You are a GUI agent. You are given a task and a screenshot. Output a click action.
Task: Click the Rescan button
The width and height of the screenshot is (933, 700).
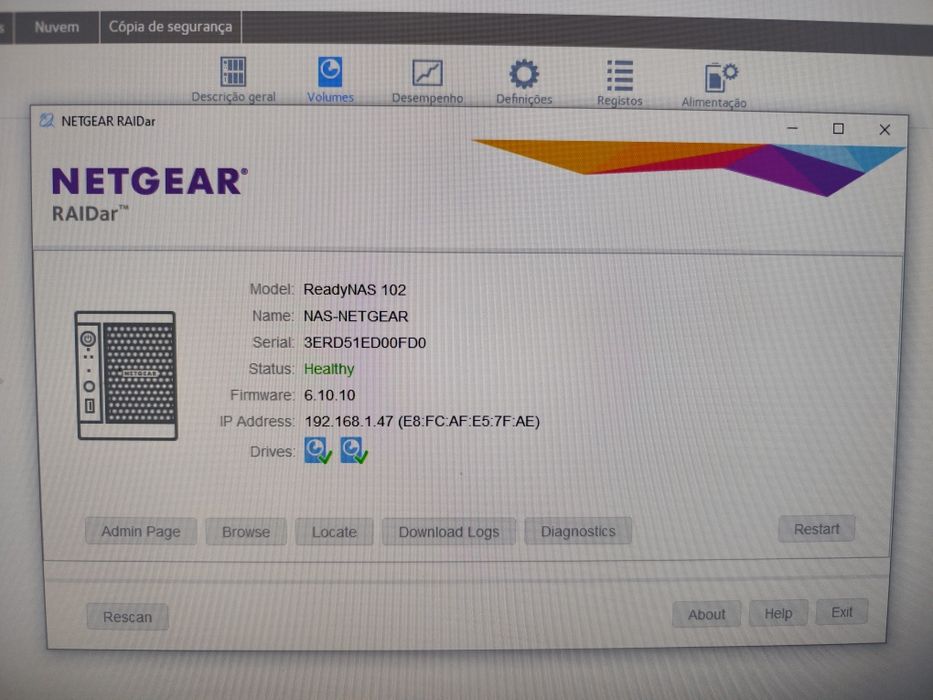(127, 617)
